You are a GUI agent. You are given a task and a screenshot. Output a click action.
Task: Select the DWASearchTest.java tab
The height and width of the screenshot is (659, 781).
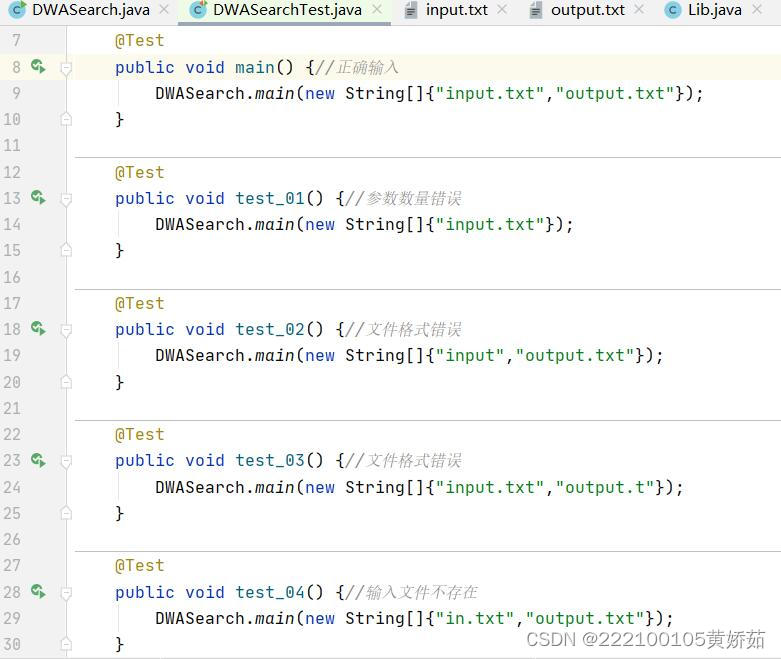coord(287,9)
